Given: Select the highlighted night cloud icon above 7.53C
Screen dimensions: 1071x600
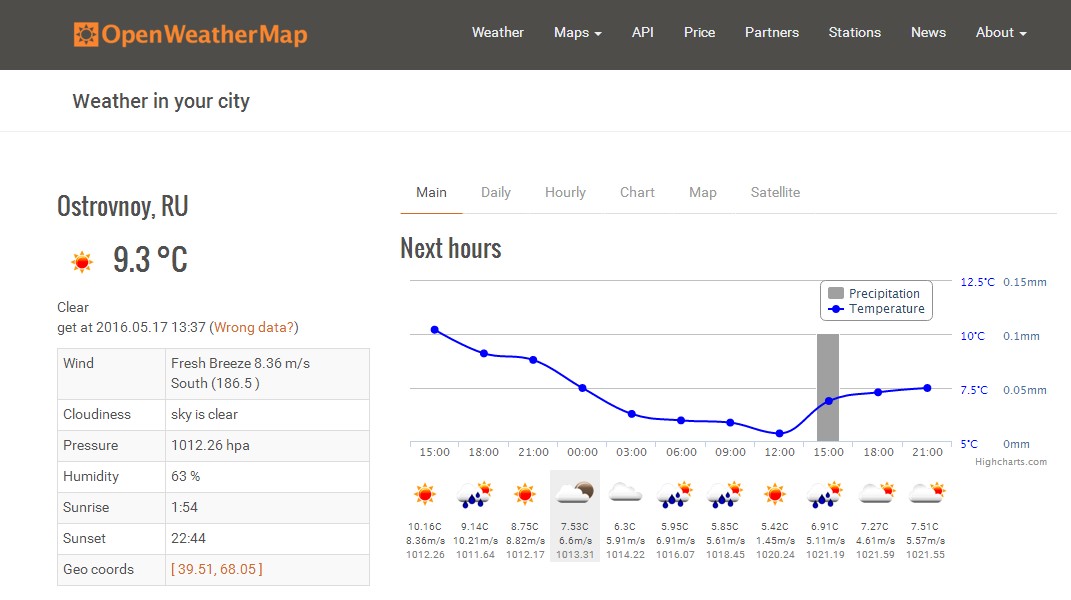Looking at the screenshot, I should point(575,492).
